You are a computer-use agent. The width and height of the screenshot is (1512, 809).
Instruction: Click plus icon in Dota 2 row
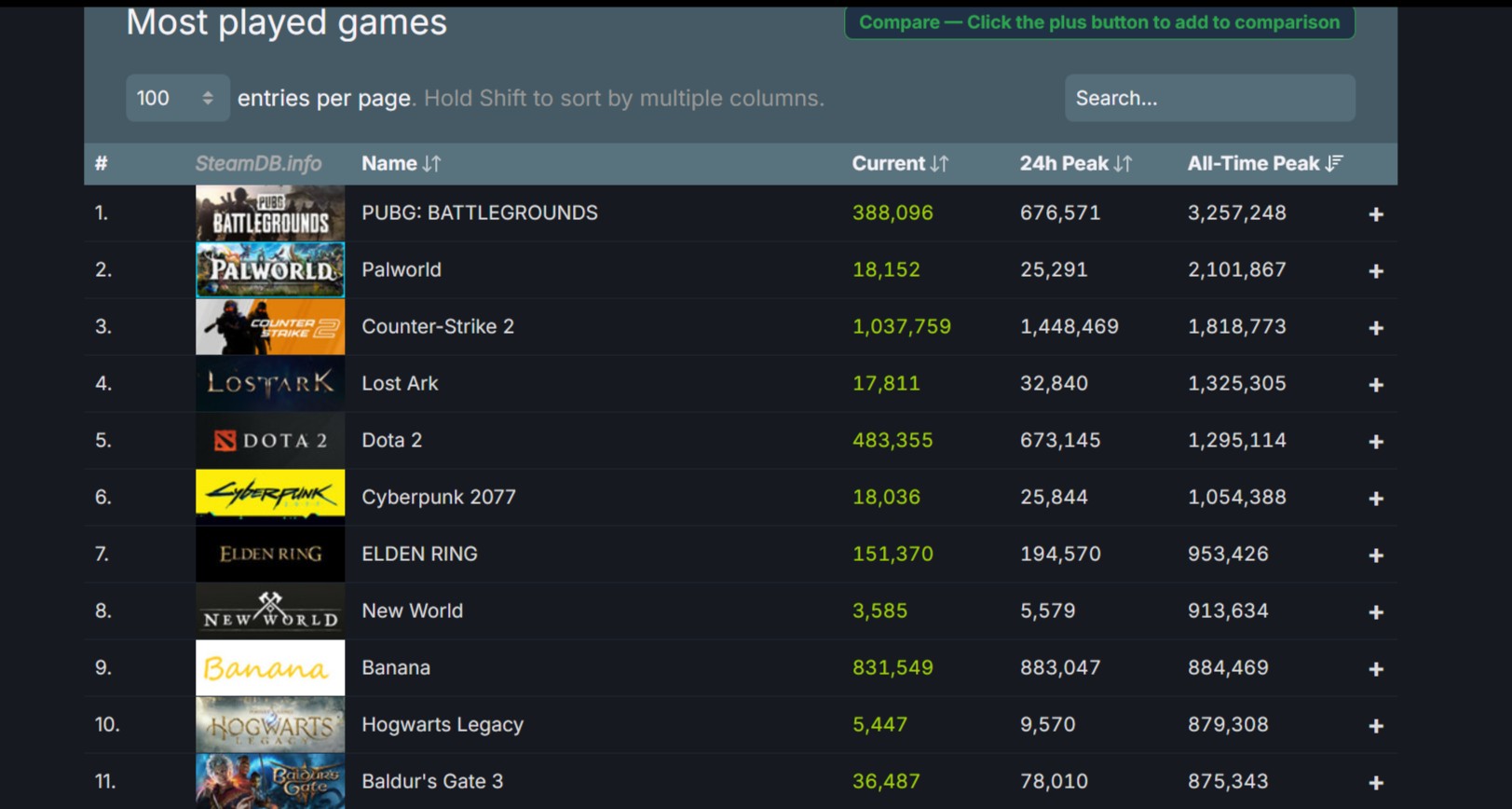tap(1375, 442)
